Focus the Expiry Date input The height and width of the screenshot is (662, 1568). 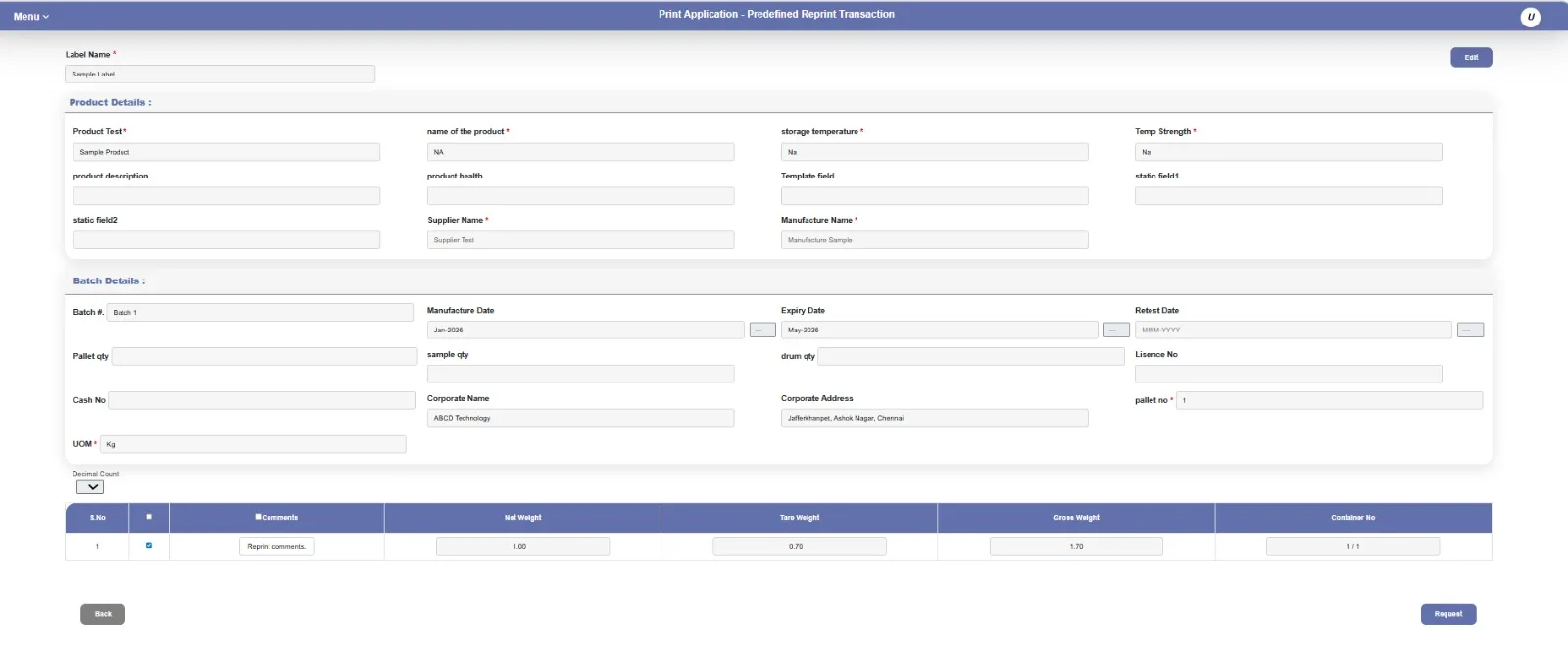(x=939, y=331)
